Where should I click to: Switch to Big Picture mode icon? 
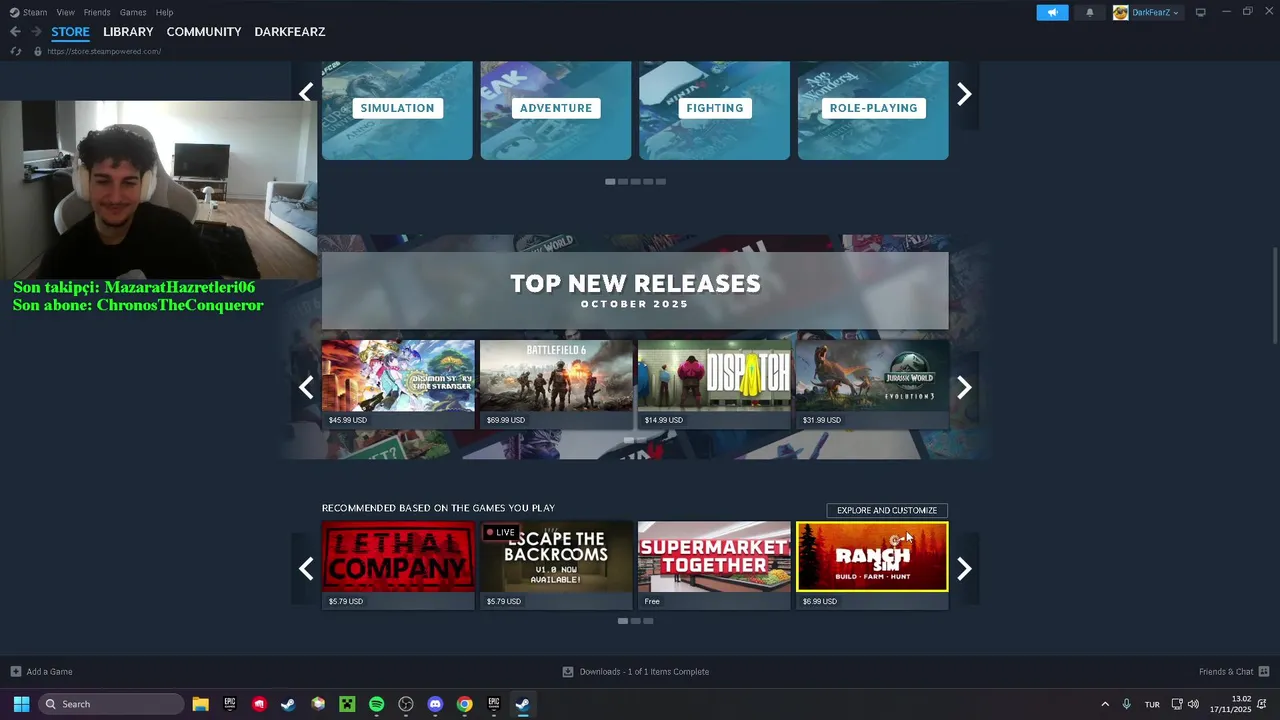coord(1201,12)
